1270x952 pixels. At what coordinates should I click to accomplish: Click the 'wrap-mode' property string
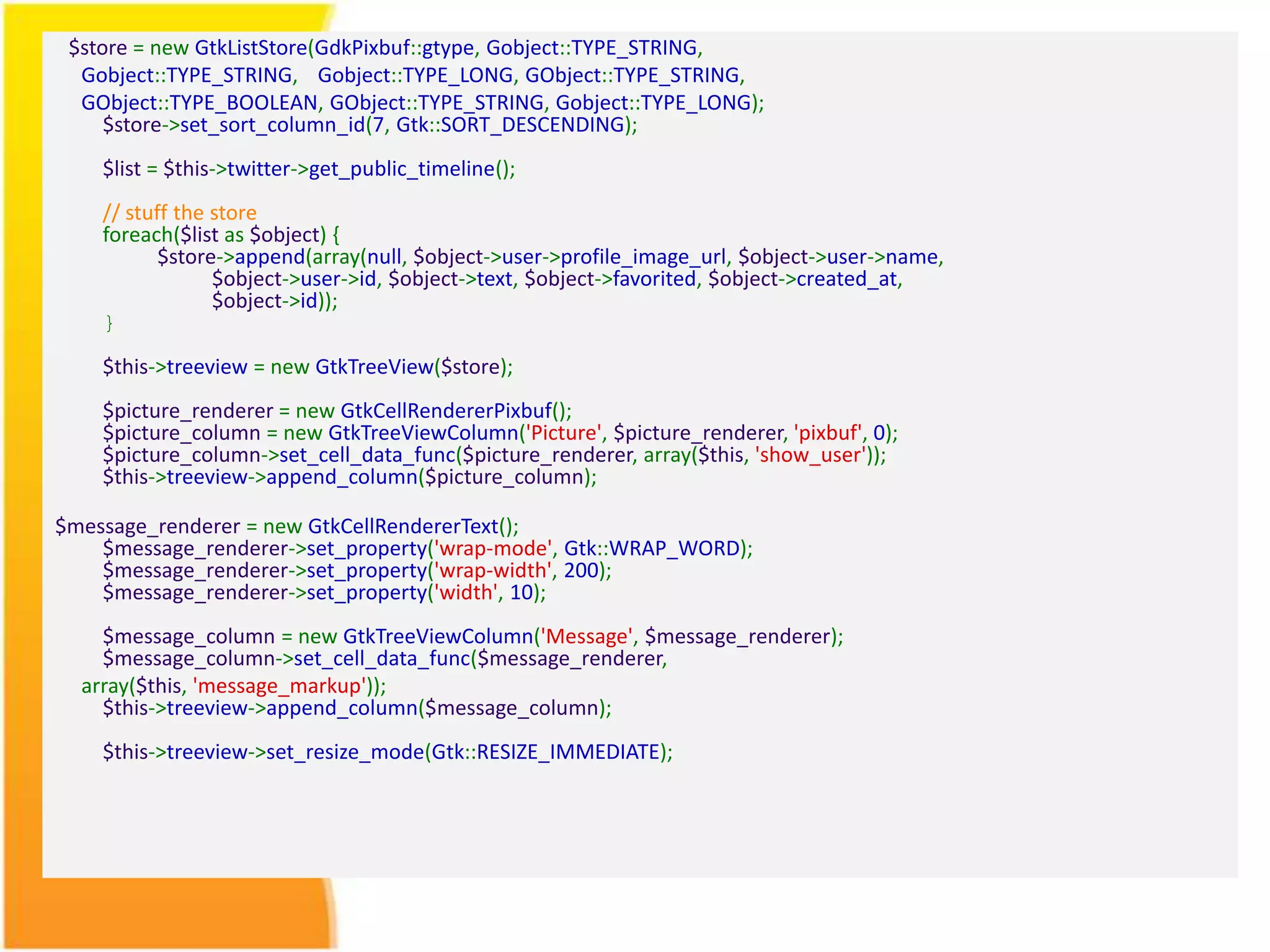click(493, 549)
